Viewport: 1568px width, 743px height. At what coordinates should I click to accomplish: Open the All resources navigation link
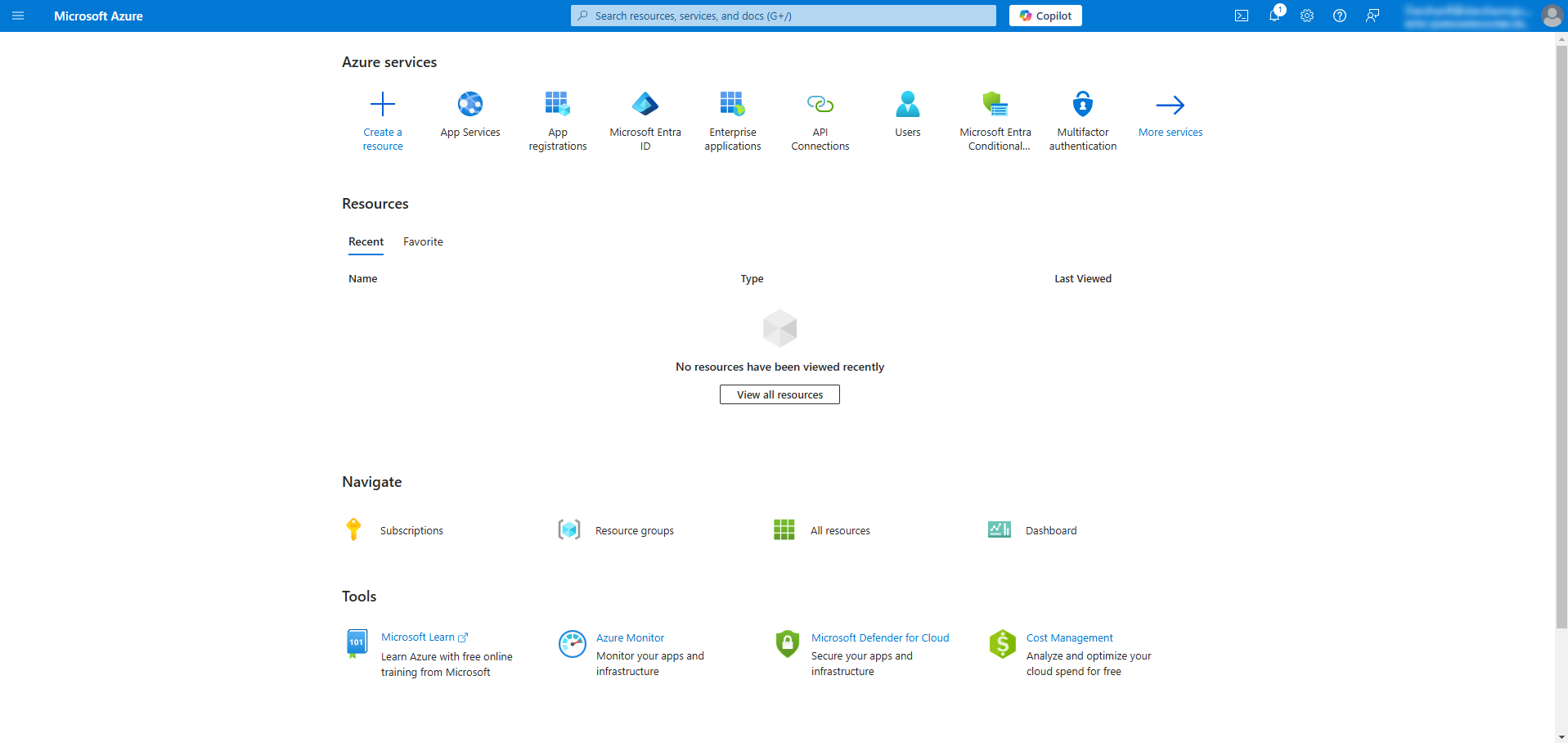coord(840,531)
